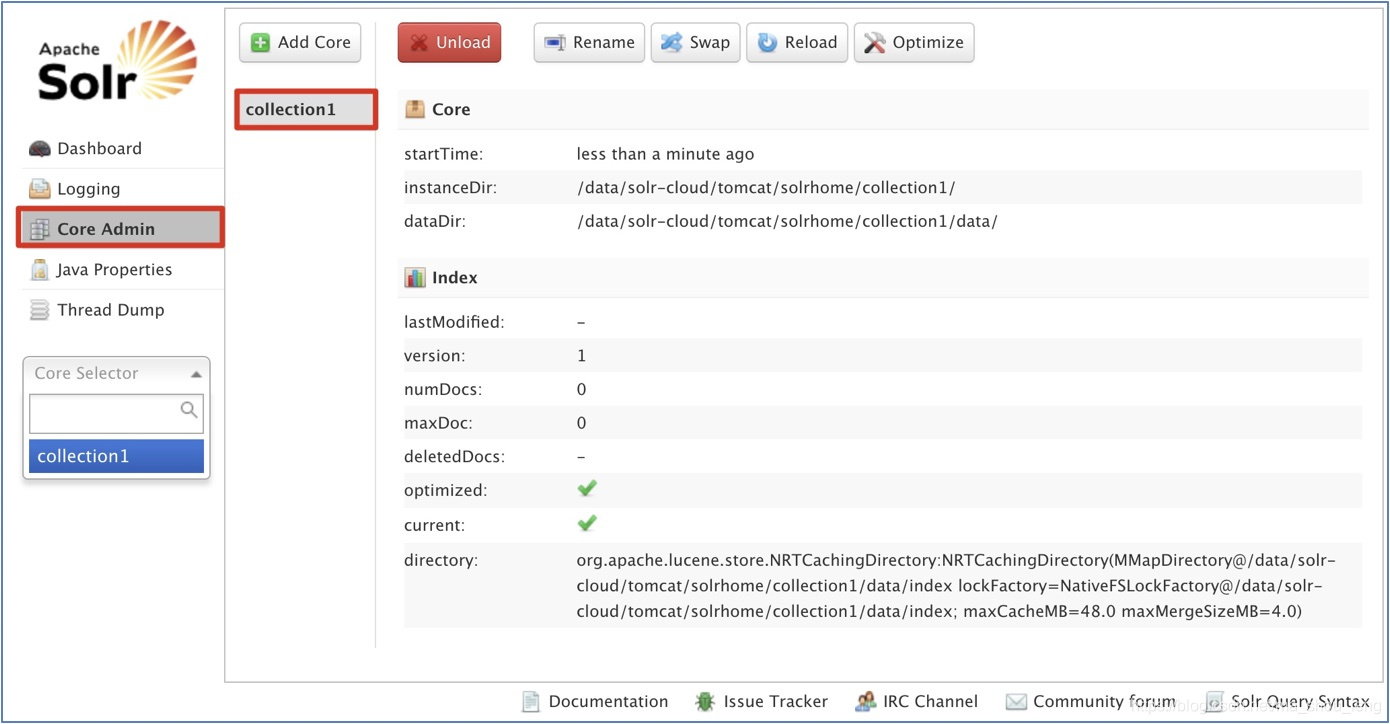Click the Community forum envelope icon
Viewport: 1390px width, 724px height.
click(1016, 702)
